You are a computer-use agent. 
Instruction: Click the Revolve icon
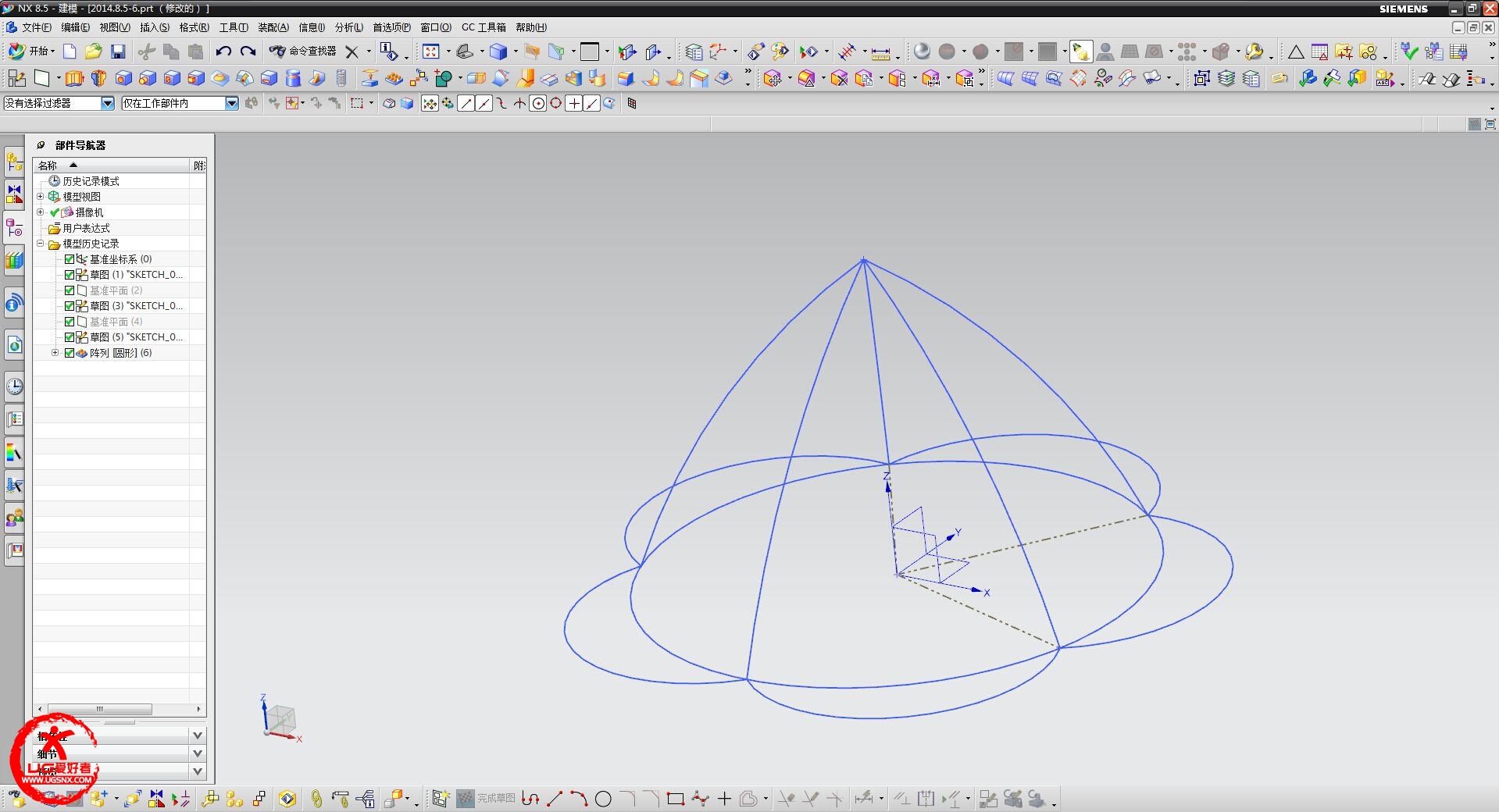click(x=98, y=78)
